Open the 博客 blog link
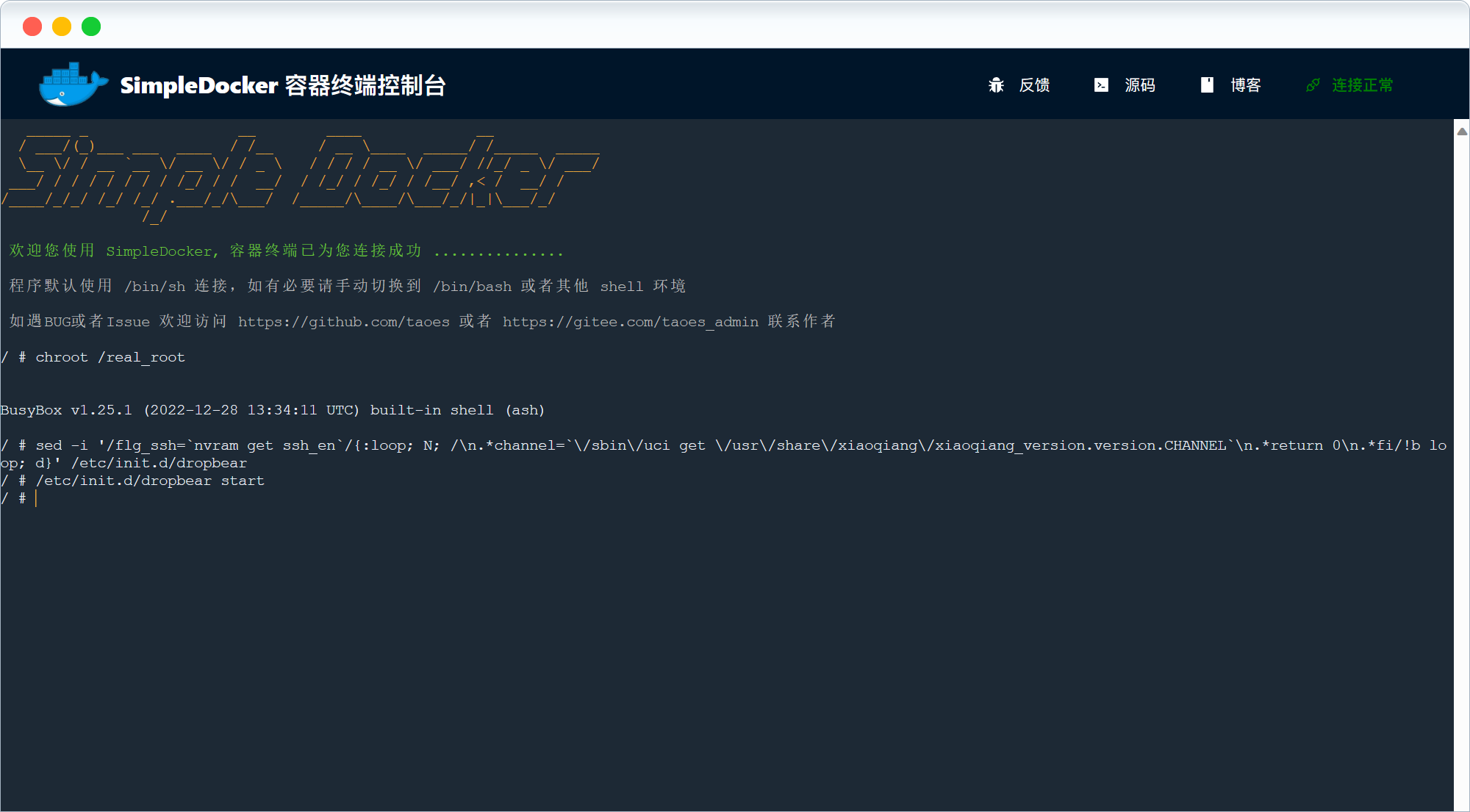Viewport: 1470px width, 812px height. click(x=1246, y=85)
